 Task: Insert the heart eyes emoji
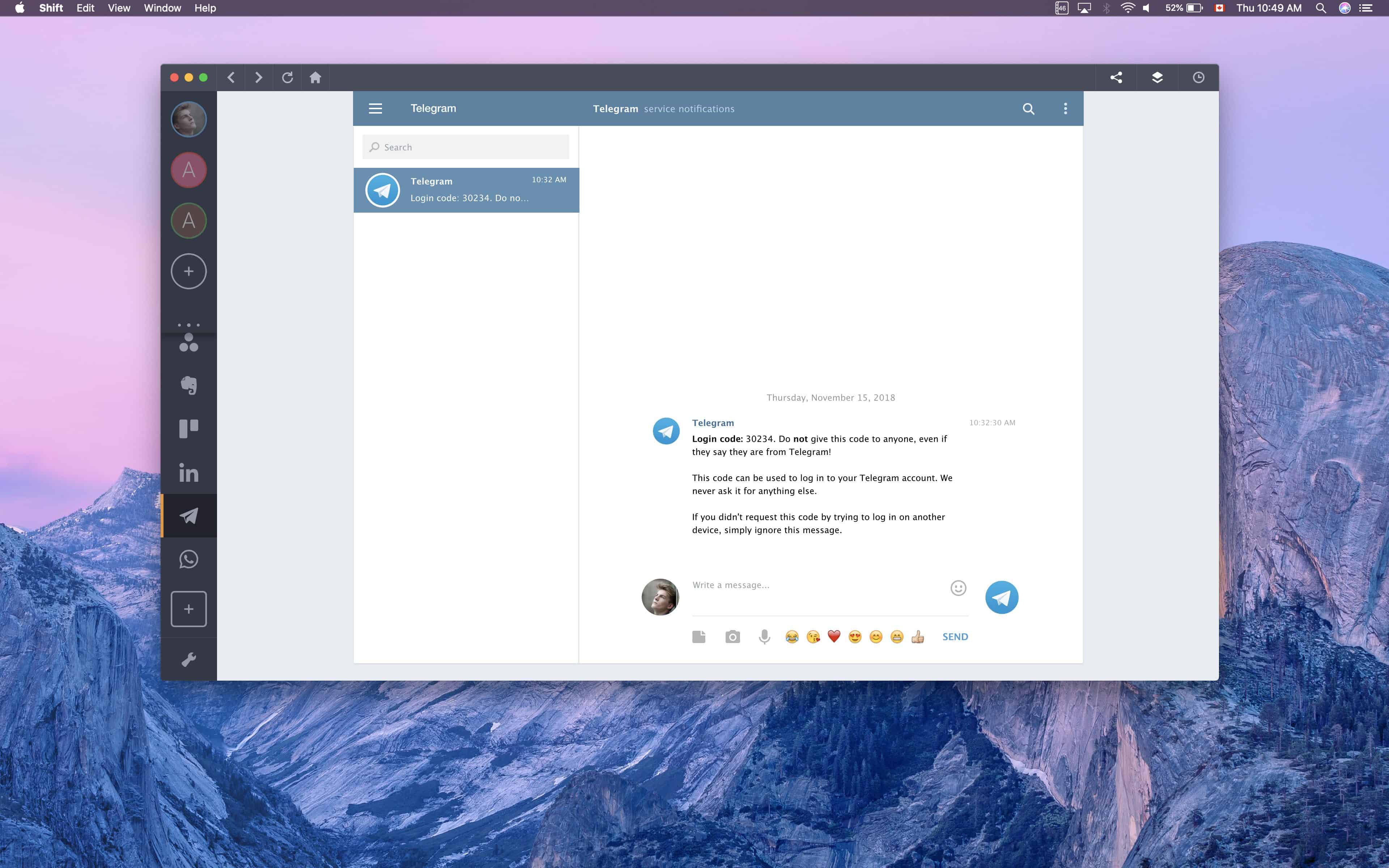tap(855, 637)
